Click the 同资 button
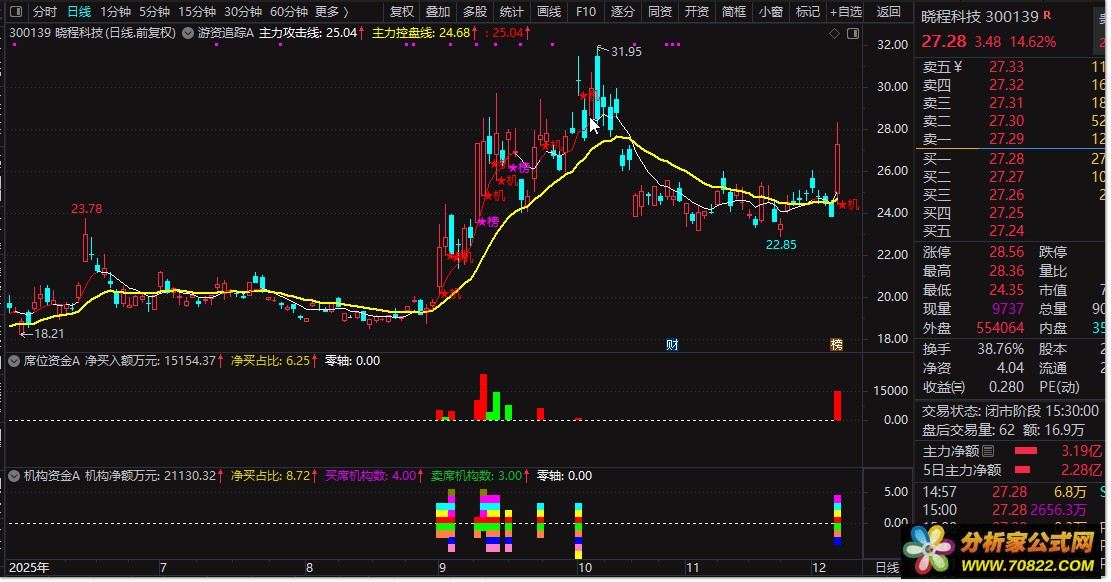This screenshot has width=1111, height=582. click(x=660, y=11)
